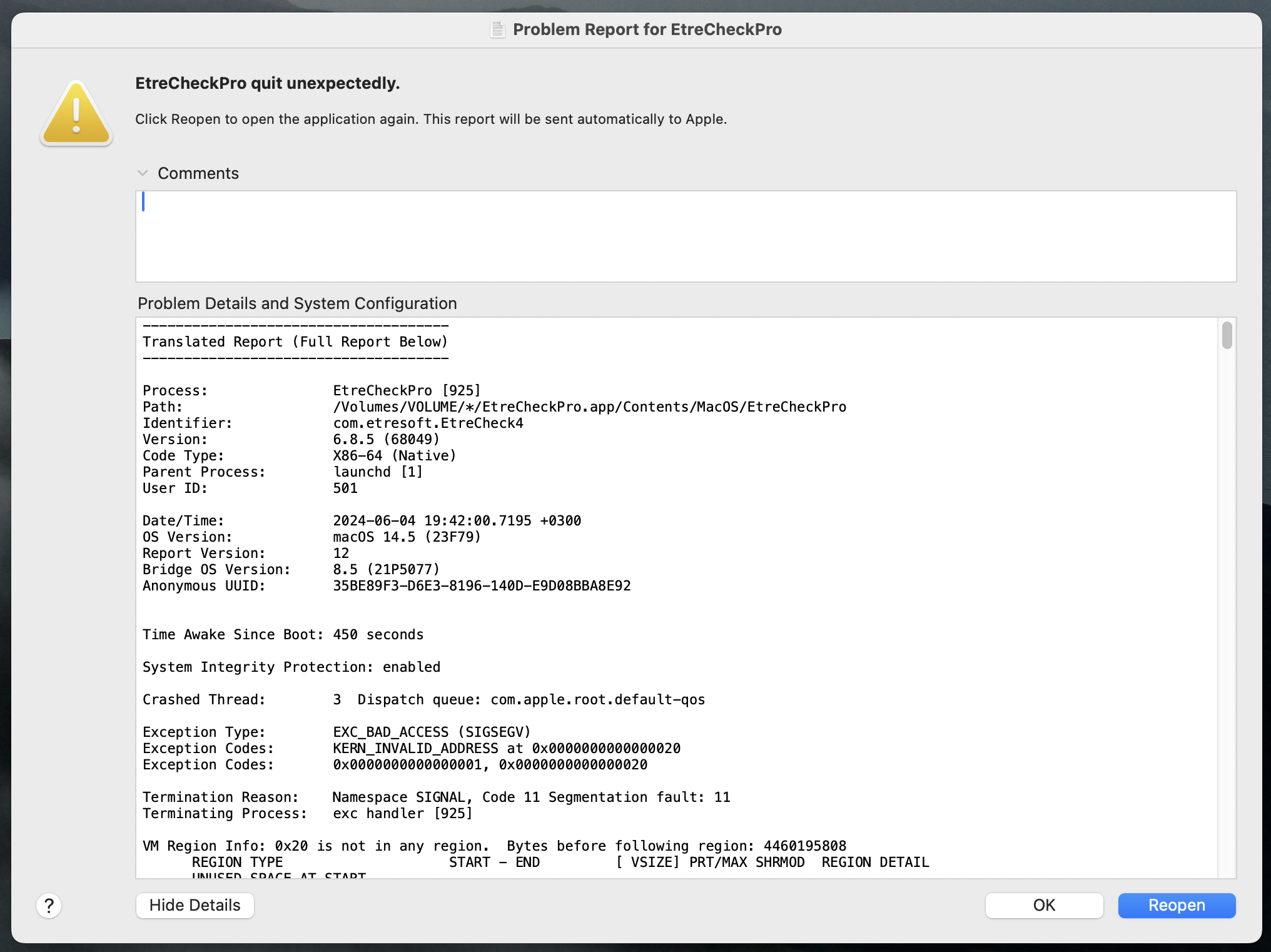1271x952 pixels.
Task: Click the report scrollbar thumb
Action: [x=1227, y=335]
